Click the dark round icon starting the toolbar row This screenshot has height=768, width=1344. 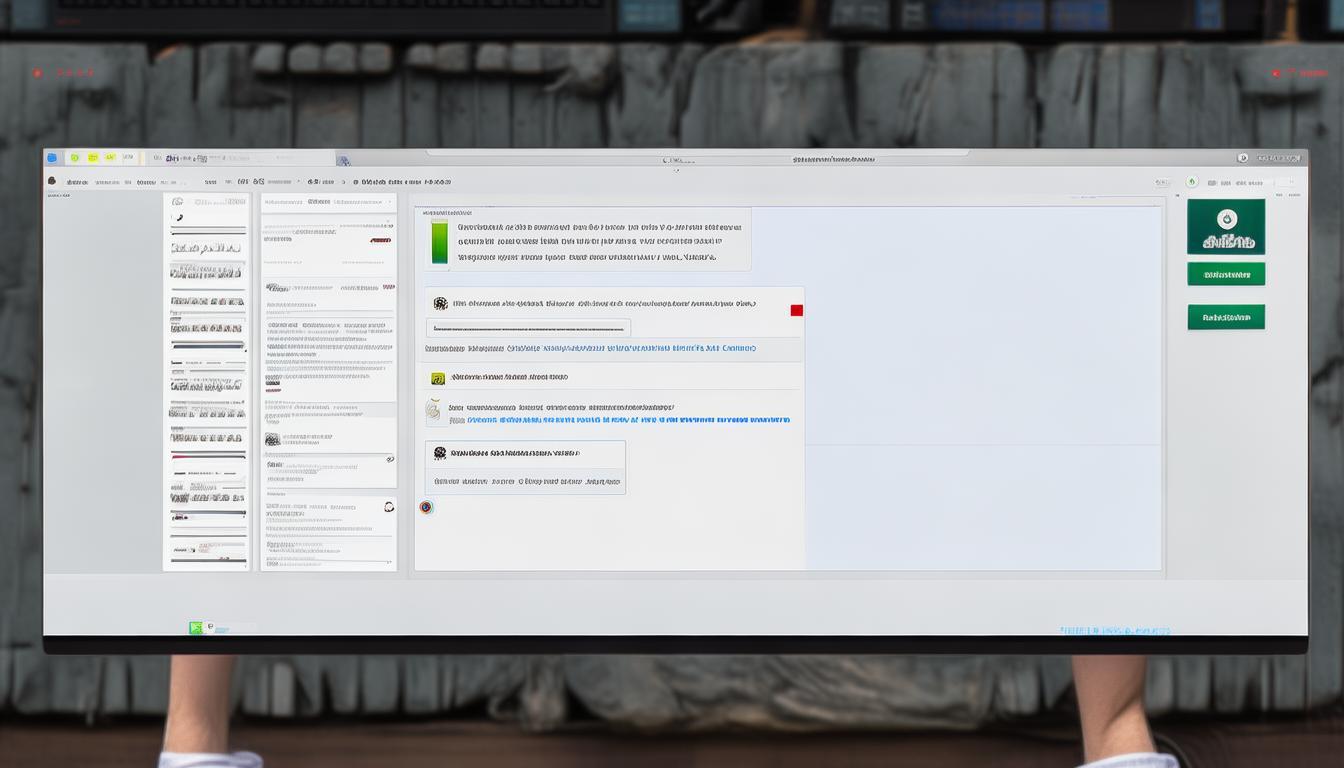[52, 181]
